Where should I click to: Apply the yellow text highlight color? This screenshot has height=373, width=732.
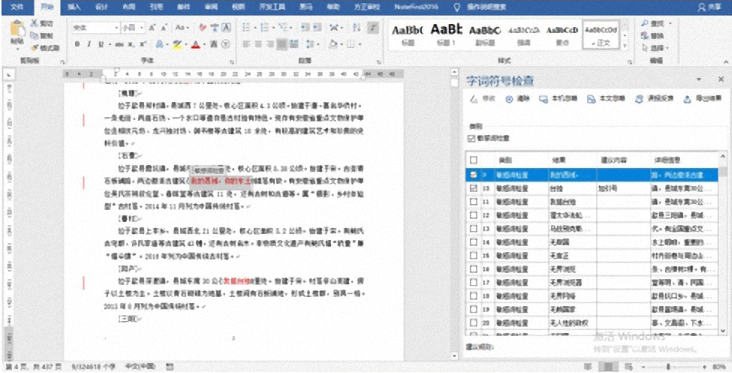click(x=177, y=44)
